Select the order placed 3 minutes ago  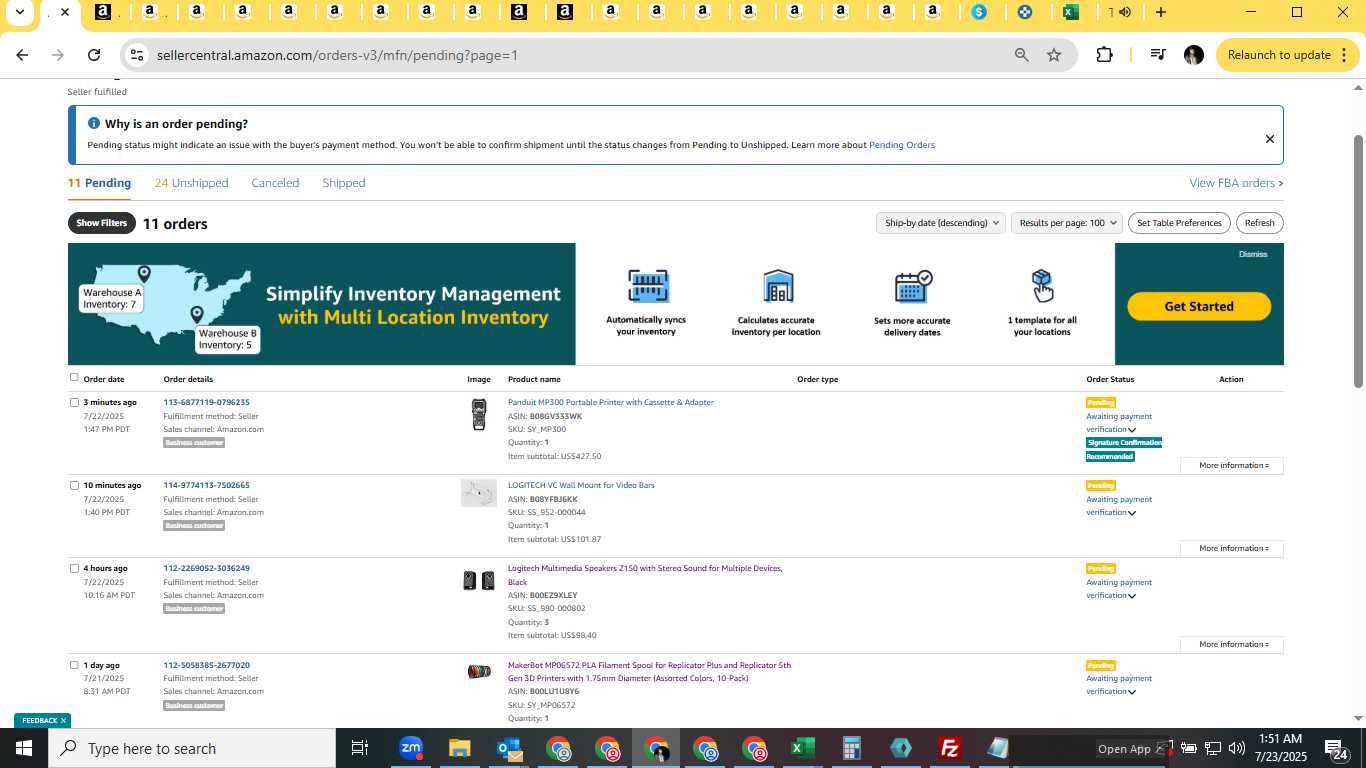pos(74,402)
